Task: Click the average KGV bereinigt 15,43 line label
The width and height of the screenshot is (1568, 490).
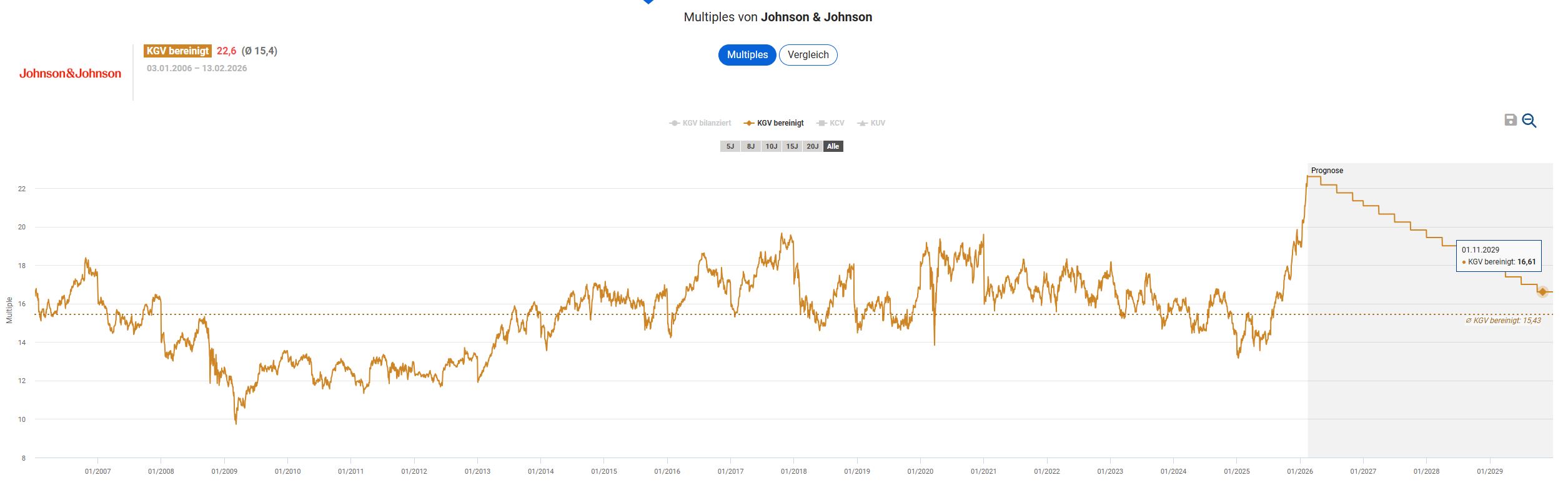Action: point(1503,321)
